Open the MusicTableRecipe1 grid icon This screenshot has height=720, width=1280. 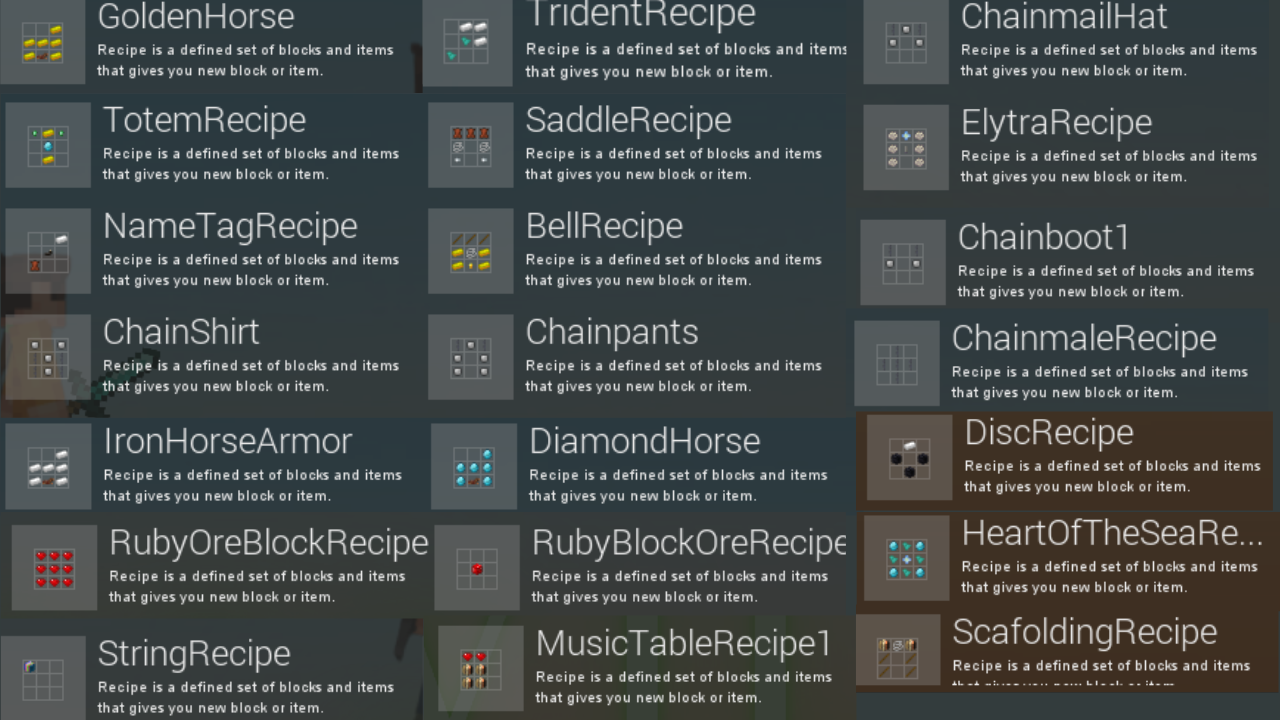click(x=481, y=668)
